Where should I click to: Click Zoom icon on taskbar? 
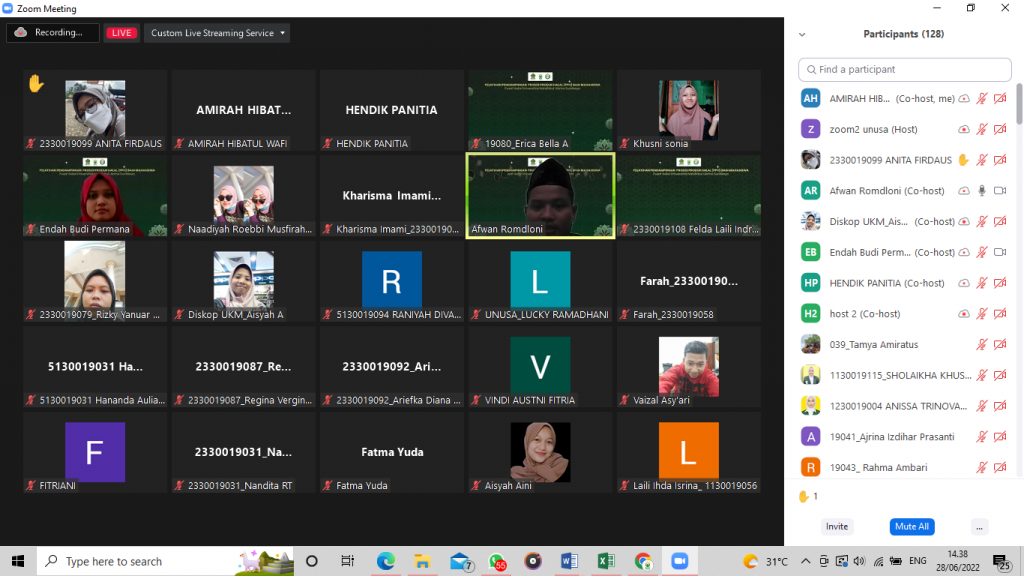click(x=680, y=561)
